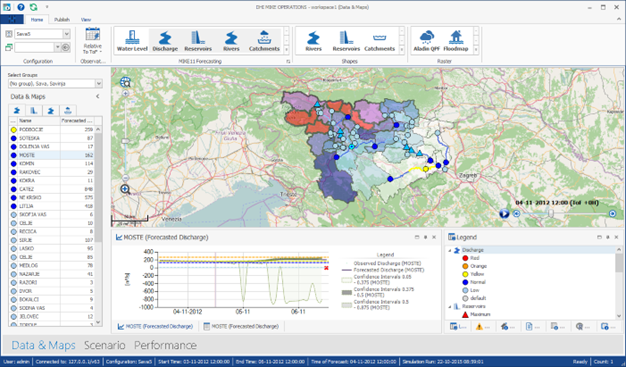Open the Relative To ToF observation tool
The image size is (626, 367).
pos(93,41)
